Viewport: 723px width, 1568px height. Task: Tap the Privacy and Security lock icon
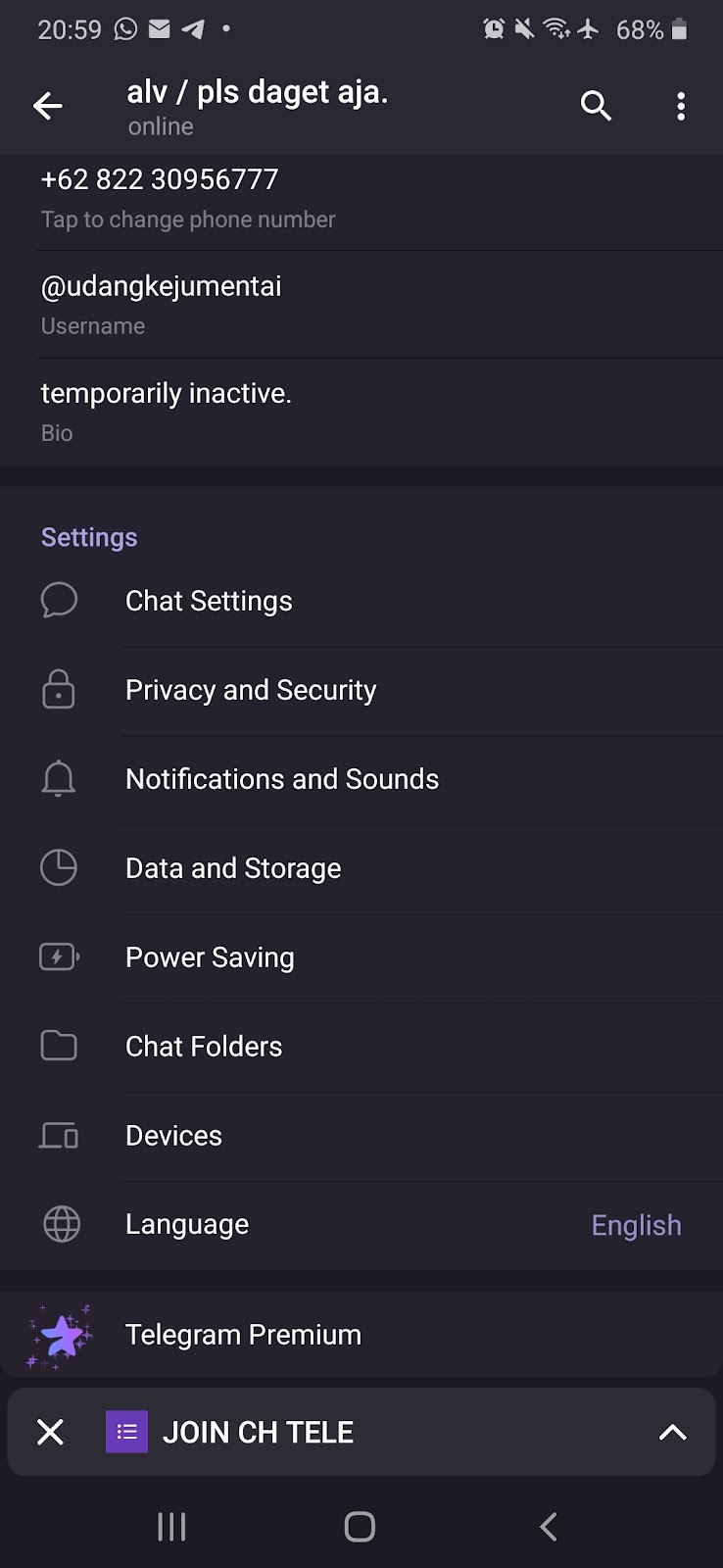[59, 689]
